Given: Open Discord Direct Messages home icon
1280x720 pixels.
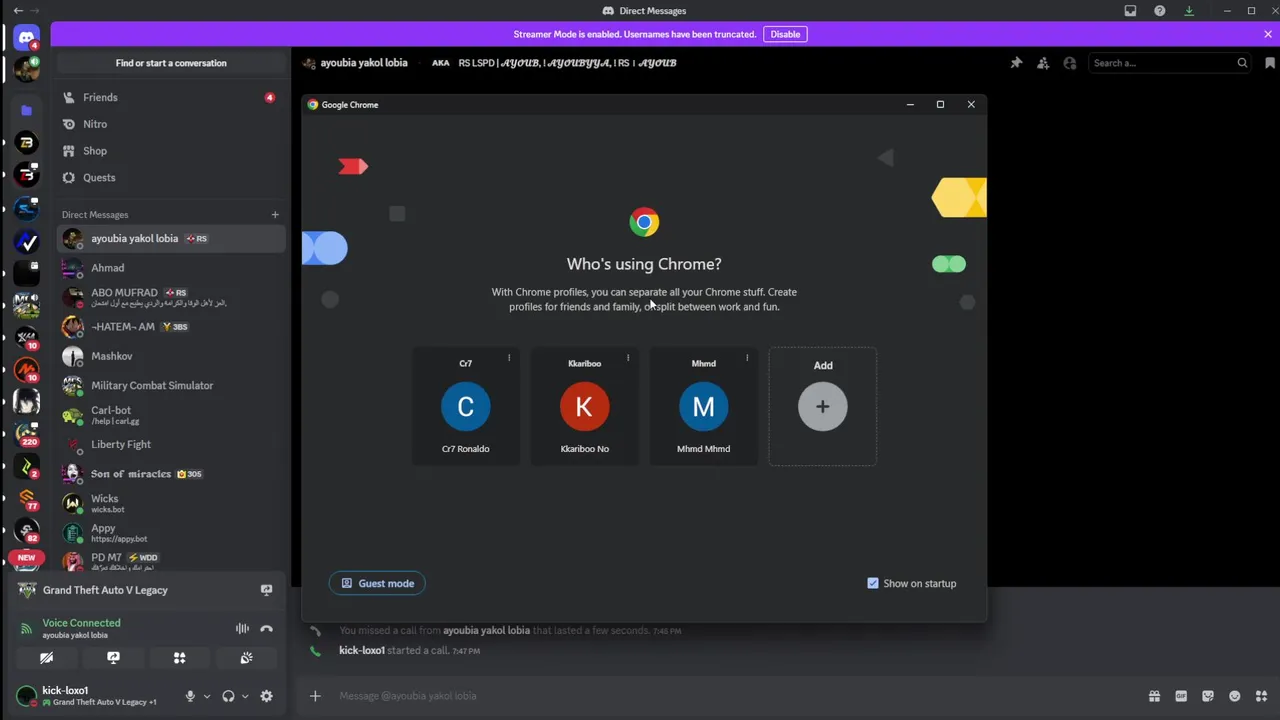Looking at the screenshot, I should (x=26, y=38).
